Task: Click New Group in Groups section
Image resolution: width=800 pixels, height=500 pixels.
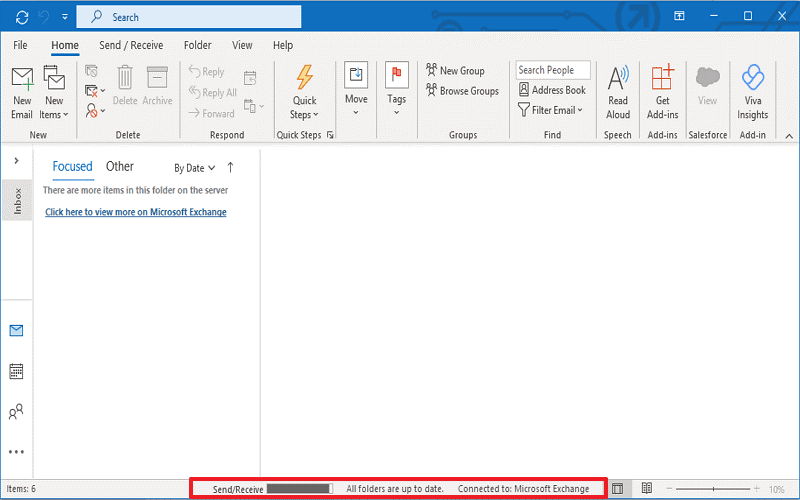Action: click(455, 70)
